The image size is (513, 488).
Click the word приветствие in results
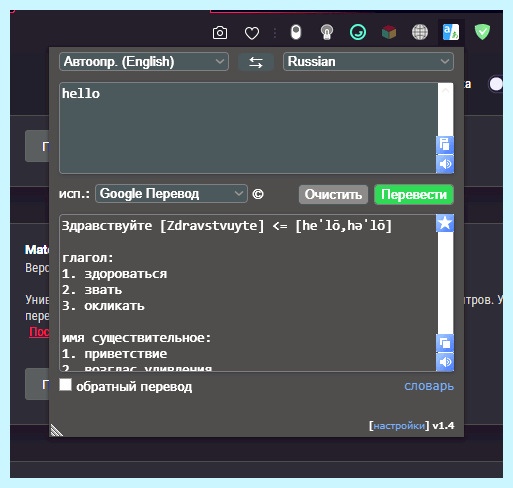click(126, 354)
